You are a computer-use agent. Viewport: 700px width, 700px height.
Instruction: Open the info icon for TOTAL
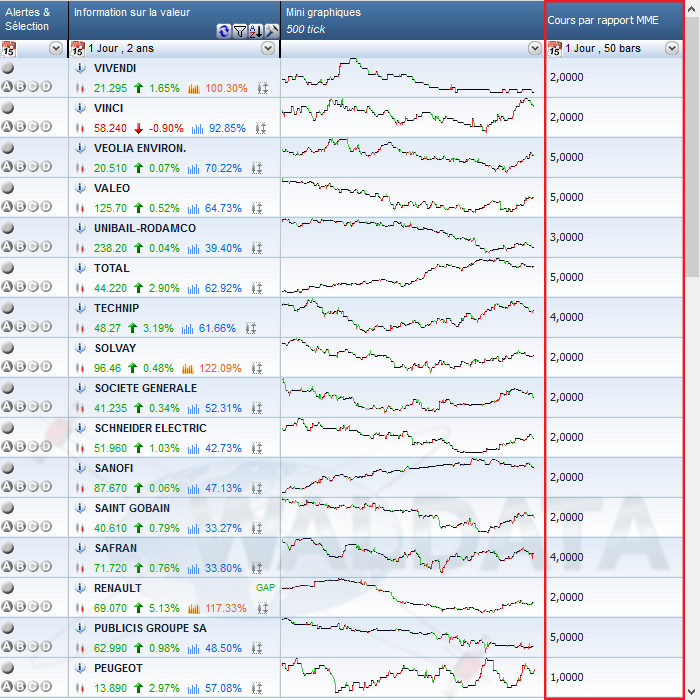pos(80,268)
